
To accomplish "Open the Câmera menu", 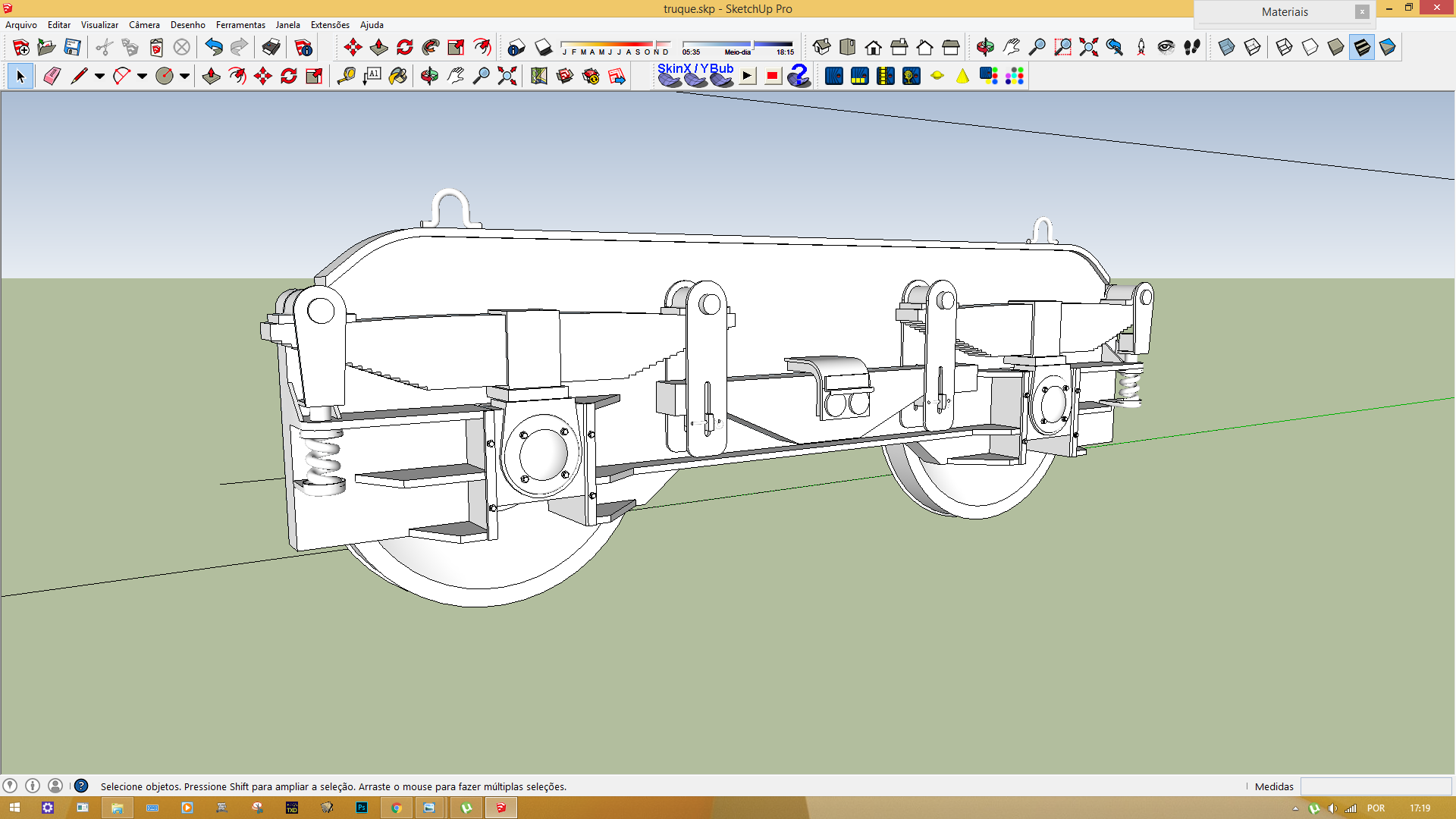I will click(144, 25).
